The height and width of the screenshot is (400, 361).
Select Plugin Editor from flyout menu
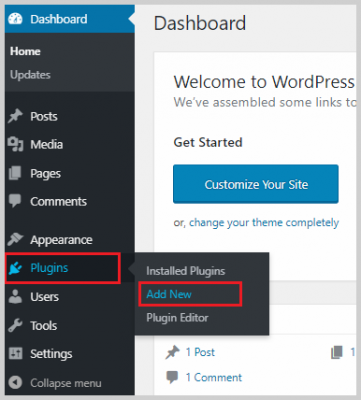177,317
